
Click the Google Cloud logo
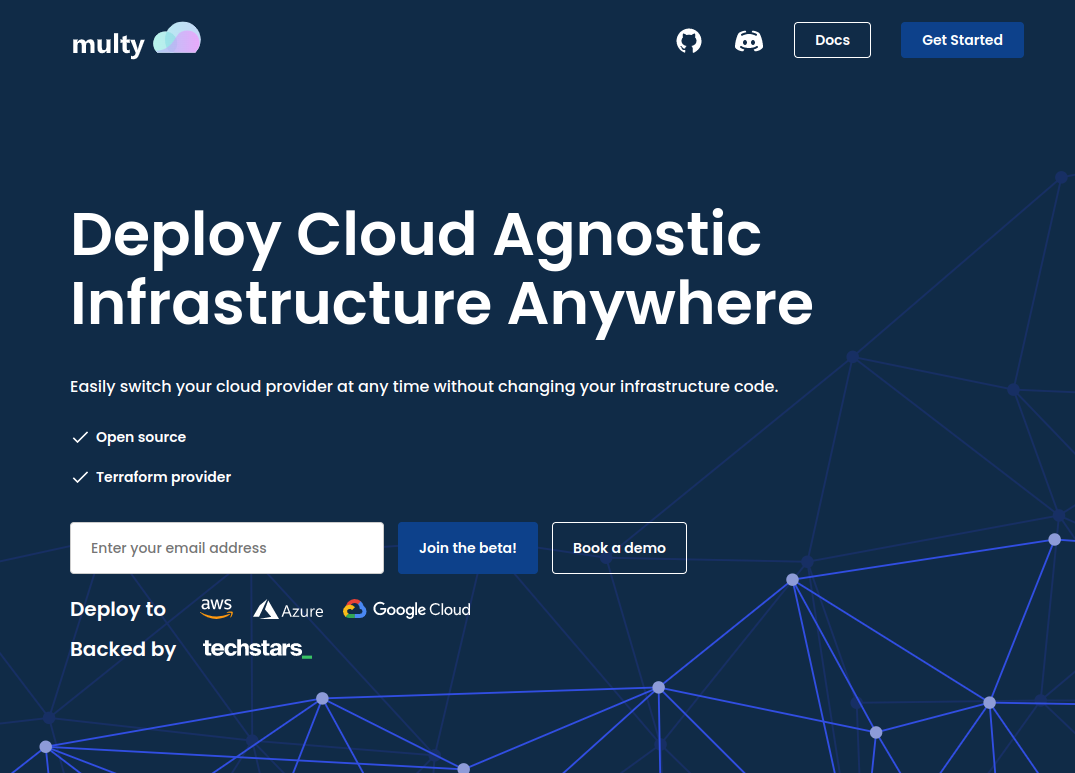pos(407,609)
